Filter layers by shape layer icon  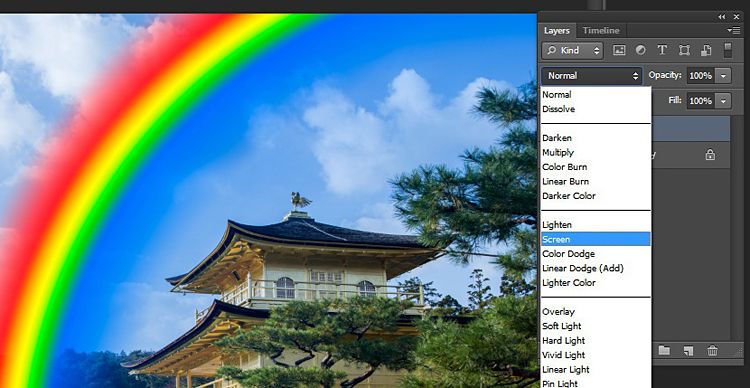click(684, 50)
